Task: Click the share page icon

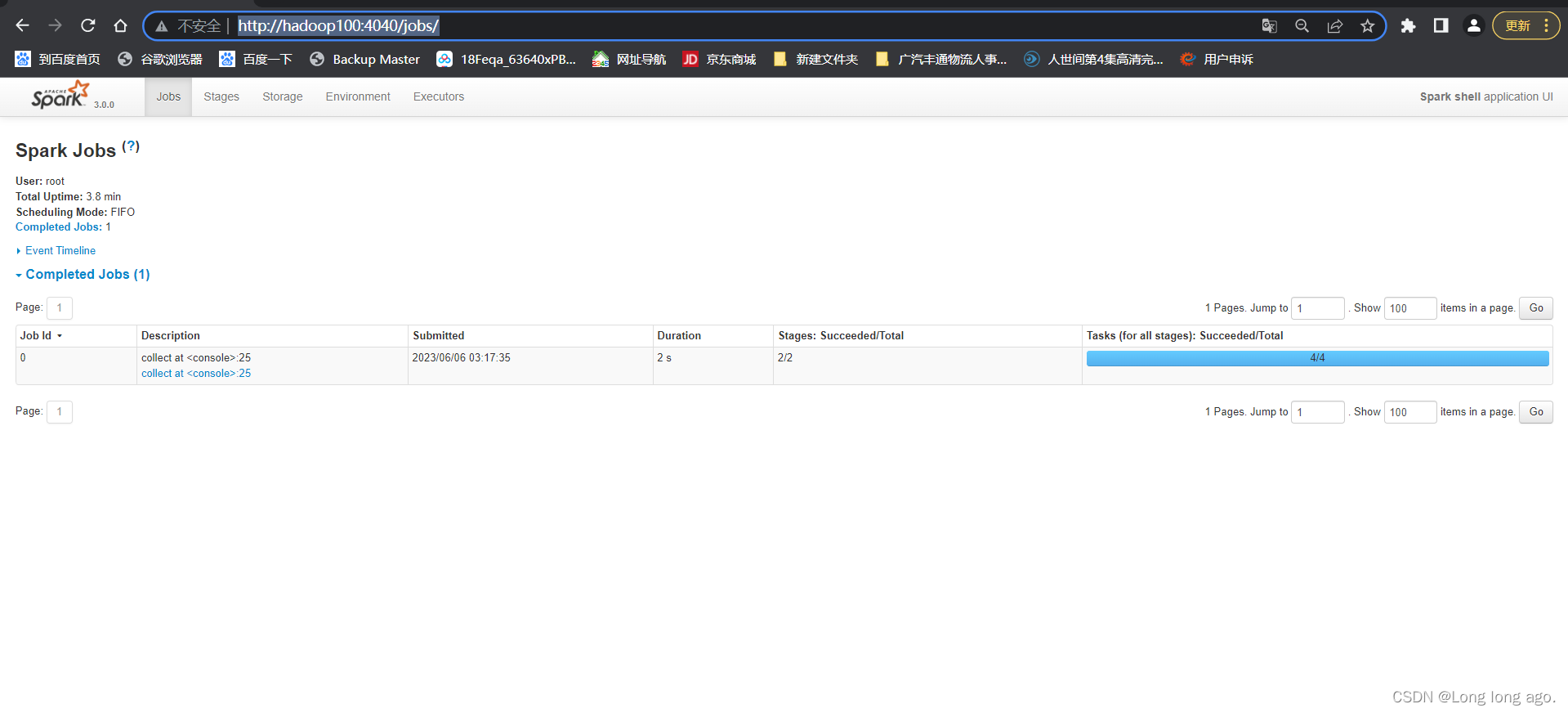Action: [1334, 26]
